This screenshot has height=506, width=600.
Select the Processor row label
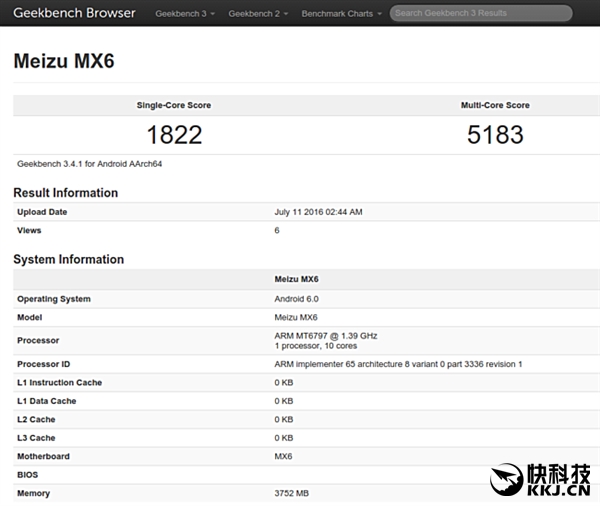[38, 340]
